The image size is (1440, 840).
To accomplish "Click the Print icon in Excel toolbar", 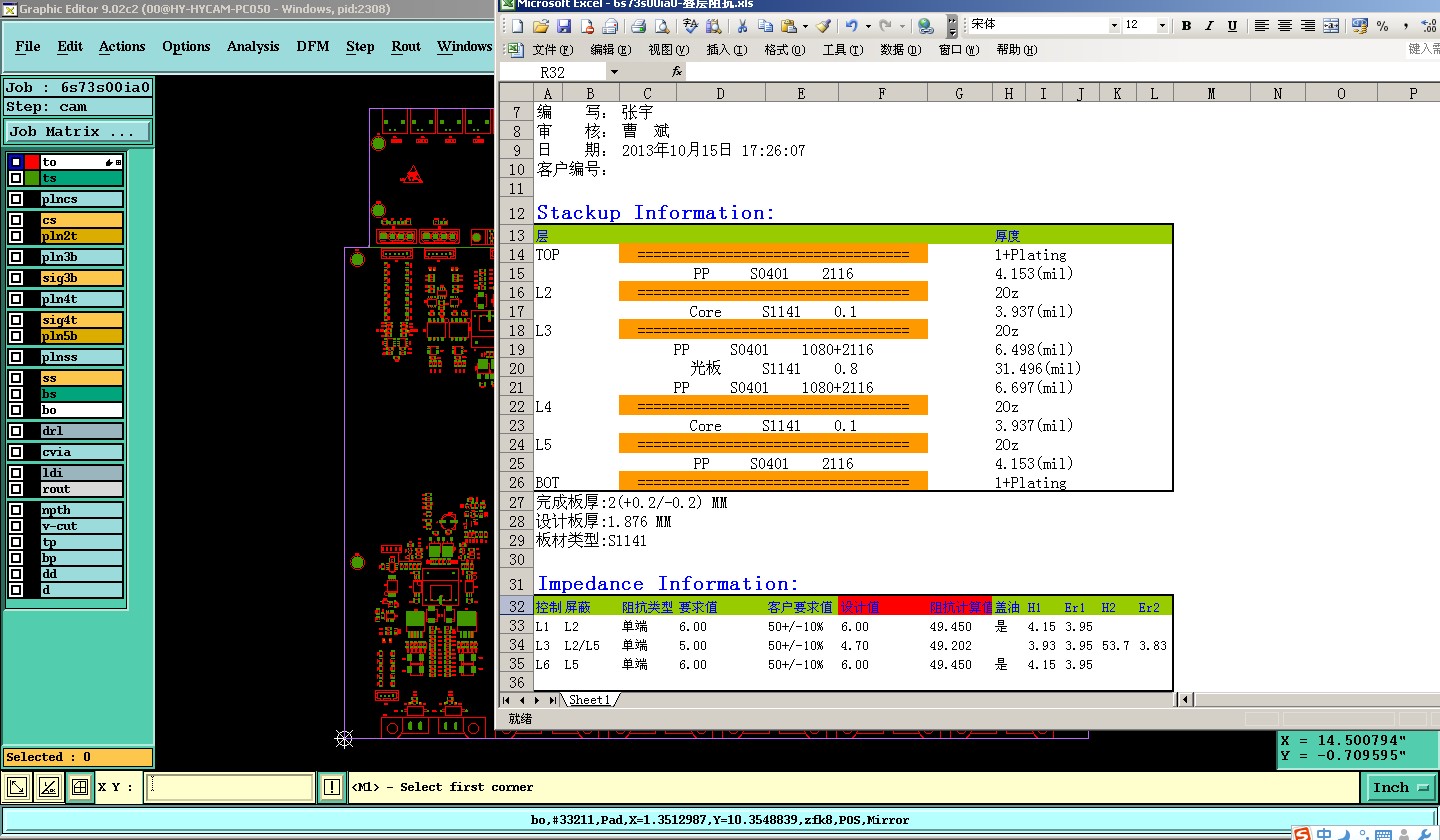I will click(637, 26).
